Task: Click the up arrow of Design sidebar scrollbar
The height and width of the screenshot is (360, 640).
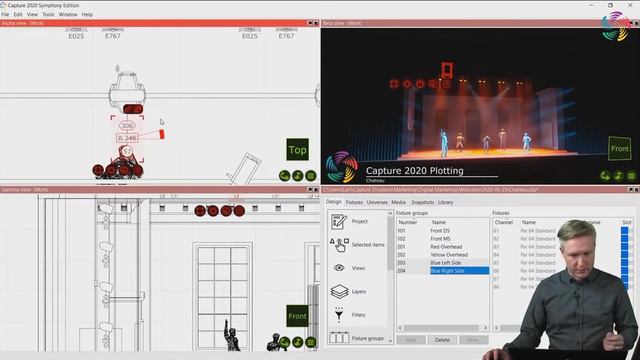Action: tap(390, 213)
